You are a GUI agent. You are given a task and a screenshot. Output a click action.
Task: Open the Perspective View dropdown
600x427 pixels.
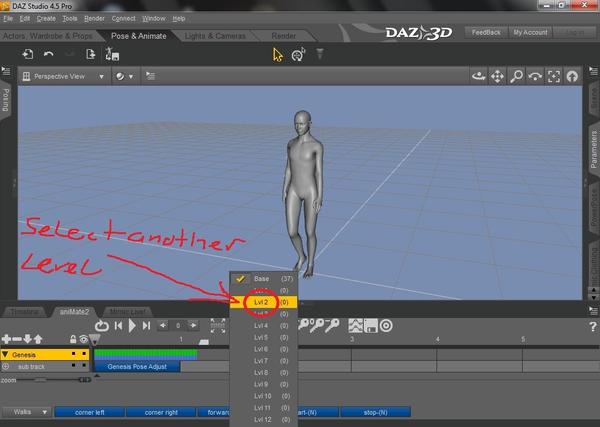64,76
